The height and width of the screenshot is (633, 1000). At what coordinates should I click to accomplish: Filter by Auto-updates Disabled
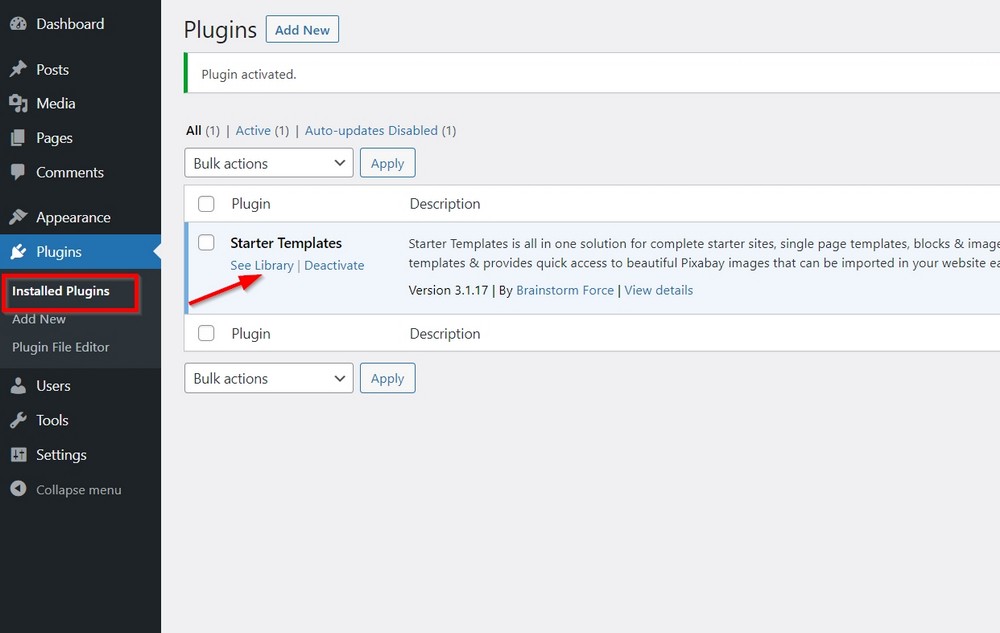point(371,131)
